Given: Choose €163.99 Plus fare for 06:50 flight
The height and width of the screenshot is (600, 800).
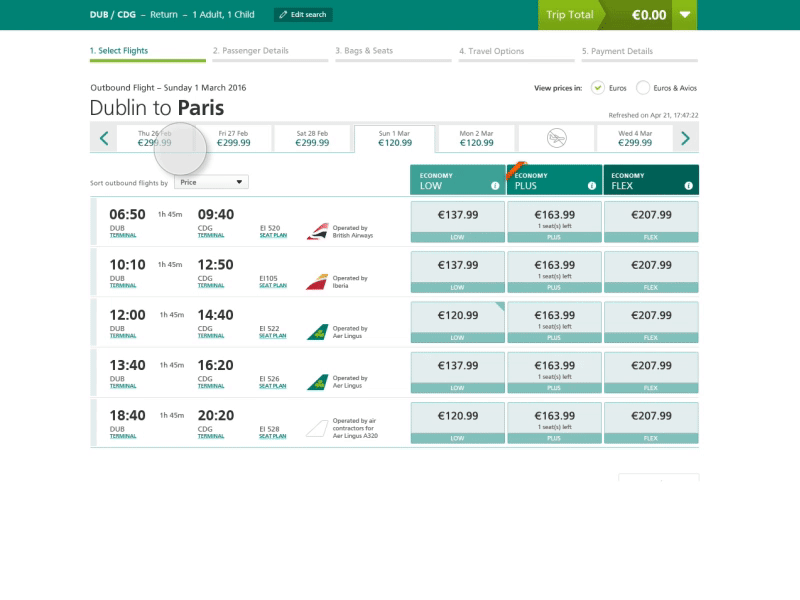Looking at the screenshot, I should [x=555, y=222].
